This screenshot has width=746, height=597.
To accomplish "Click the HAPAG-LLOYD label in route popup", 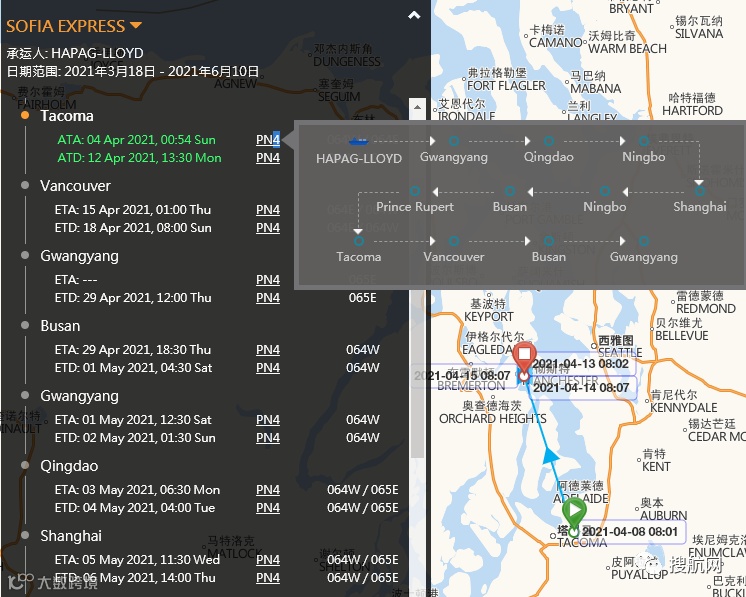I will [359, 158].
